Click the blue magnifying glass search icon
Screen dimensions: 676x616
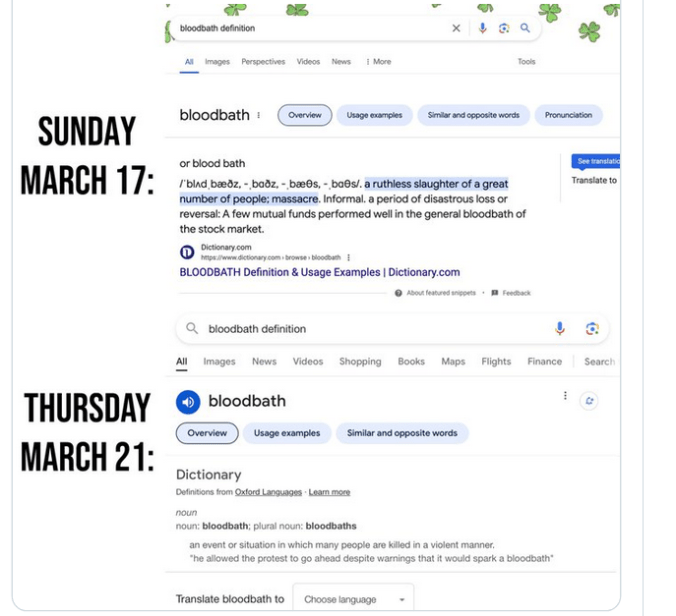tap(524, 28)
